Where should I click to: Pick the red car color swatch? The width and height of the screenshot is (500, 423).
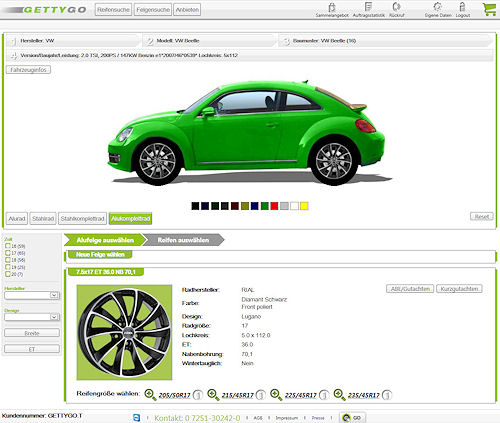click(x=274, y=206)
